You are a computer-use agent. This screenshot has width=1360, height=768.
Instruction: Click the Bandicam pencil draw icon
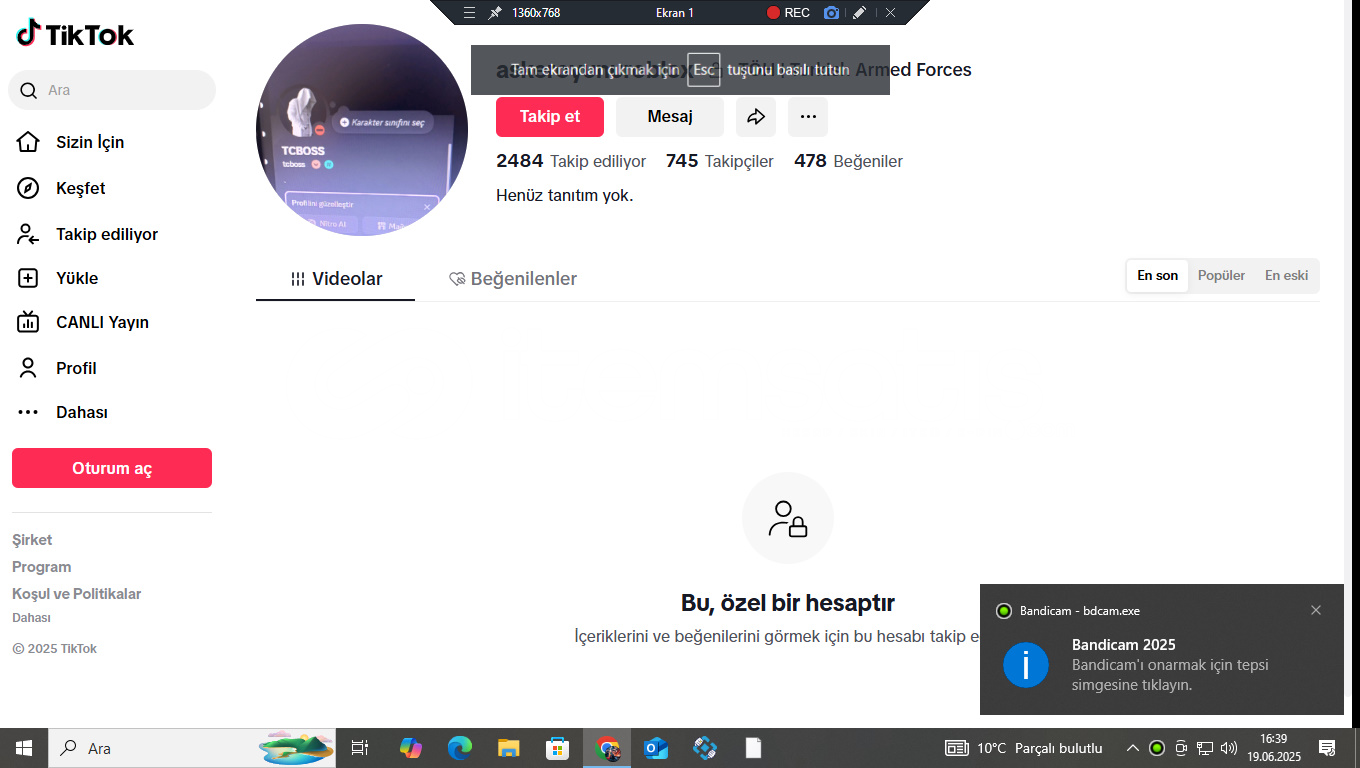[x=859, y=13]
